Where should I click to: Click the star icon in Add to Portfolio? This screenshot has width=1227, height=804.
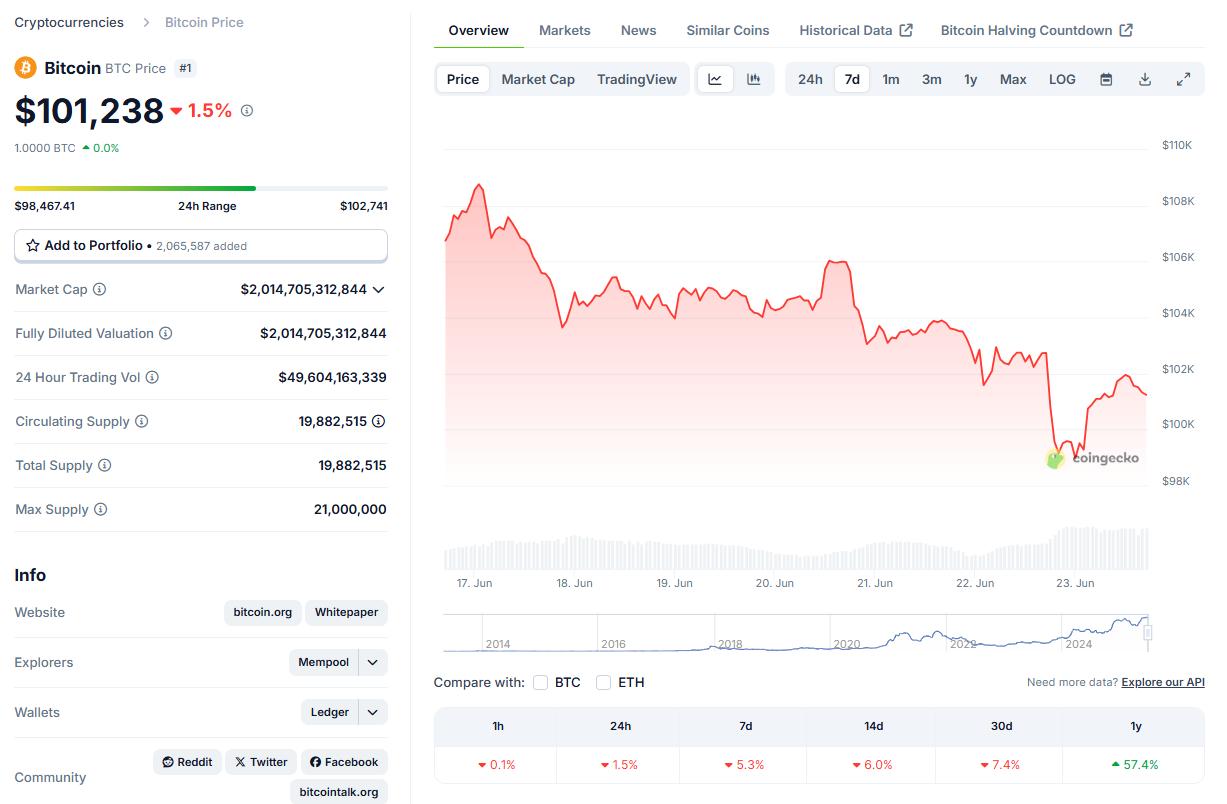click(x=33, y=245)
